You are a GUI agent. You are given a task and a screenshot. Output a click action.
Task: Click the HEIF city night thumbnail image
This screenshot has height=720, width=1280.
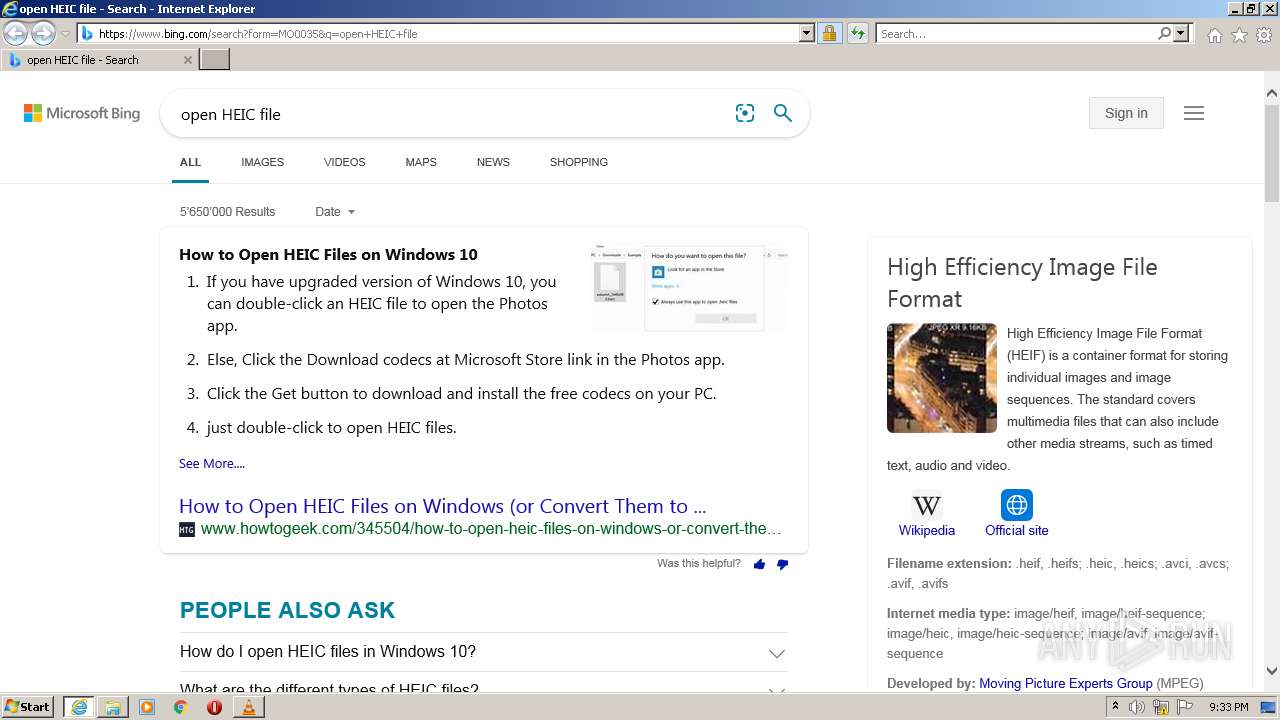pyautogui.click(x=942, y=377)
